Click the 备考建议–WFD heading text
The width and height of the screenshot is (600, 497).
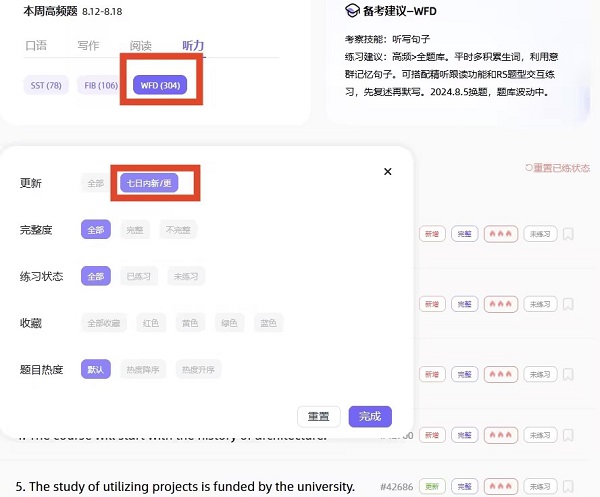pyautogui.click(x=399, y=11)
